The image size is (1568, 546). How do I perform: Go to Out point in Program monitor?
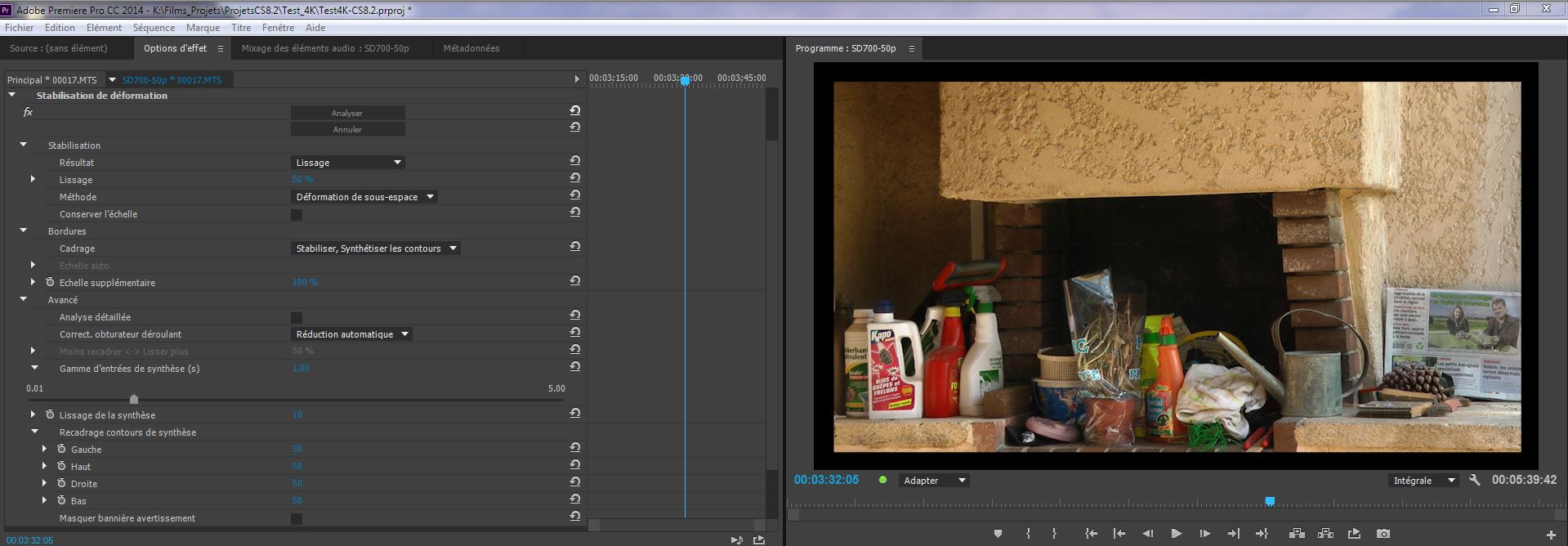tap(1262, 534)
